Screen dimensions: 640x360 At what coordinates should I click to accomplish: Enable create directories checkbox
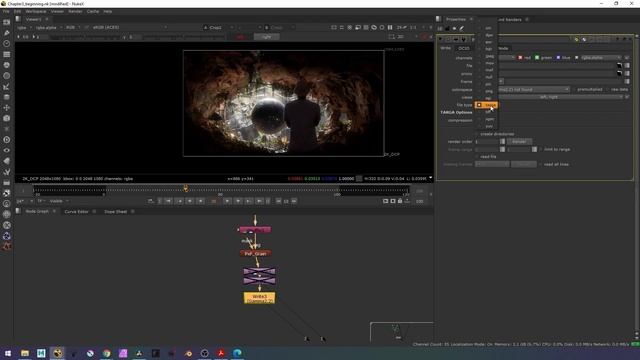pos(477,134)
